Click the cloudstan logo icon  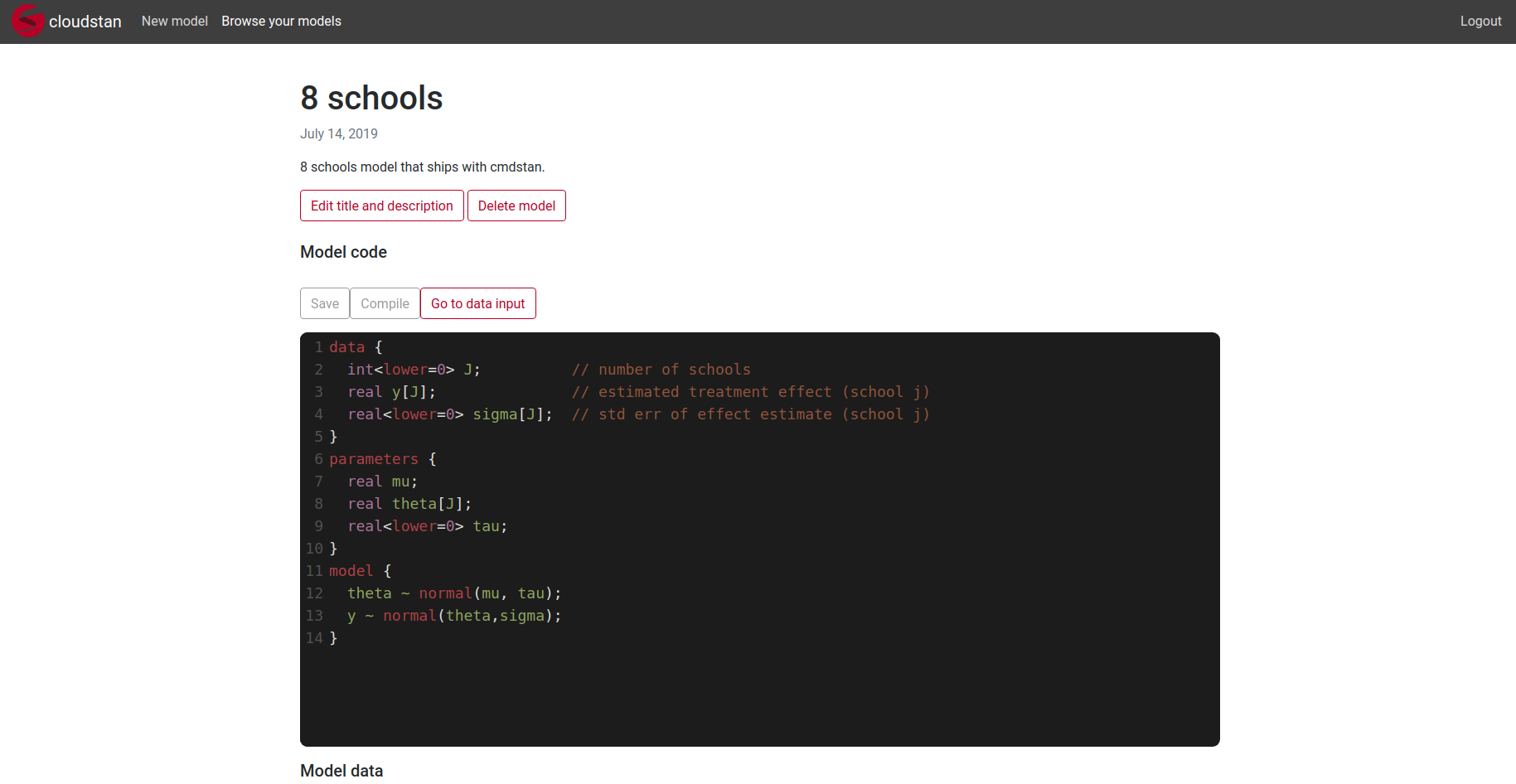coord(28,21)
